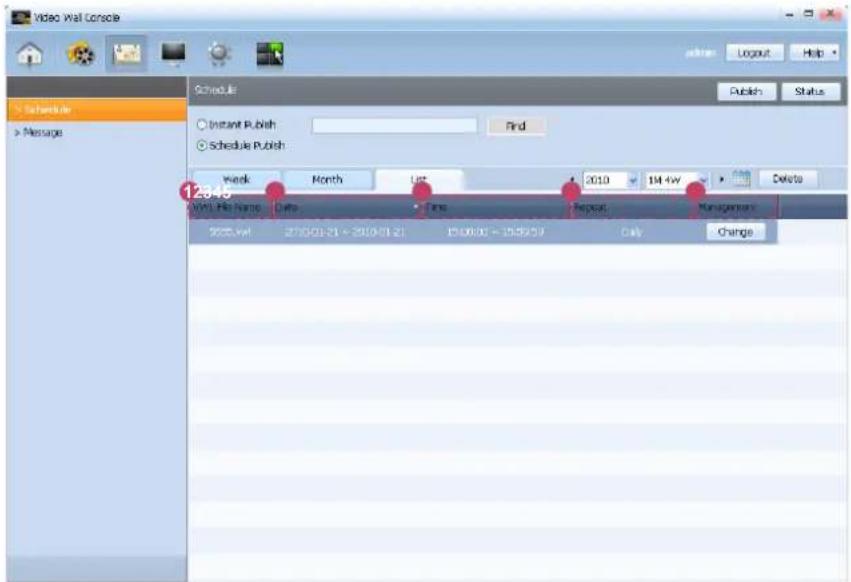Screen dimensions: 851x582
Task: Expand the Help dropdown menu
Action: coord(815,53)
